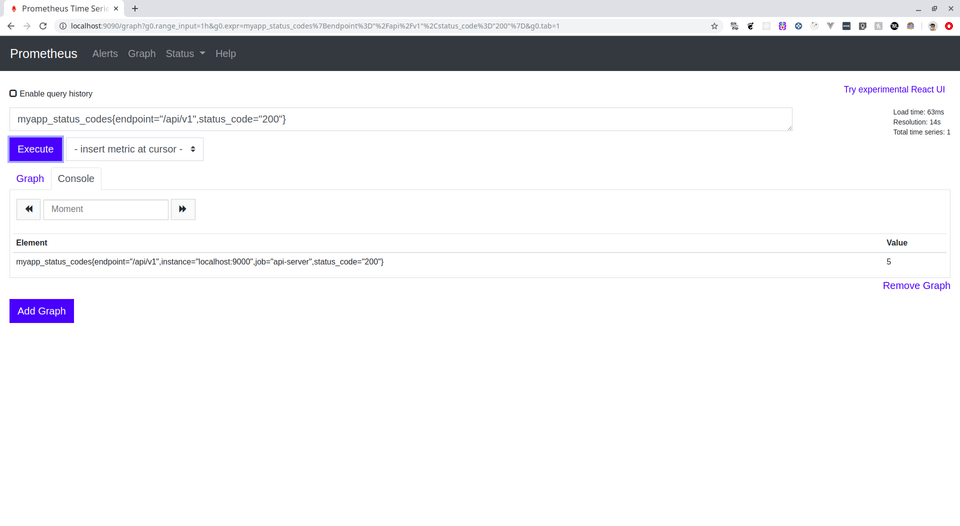Image resolution: width=960 pixels, height=526 pixels.
Task: Open Help in the navigation bar
Action: click(225, 53)
